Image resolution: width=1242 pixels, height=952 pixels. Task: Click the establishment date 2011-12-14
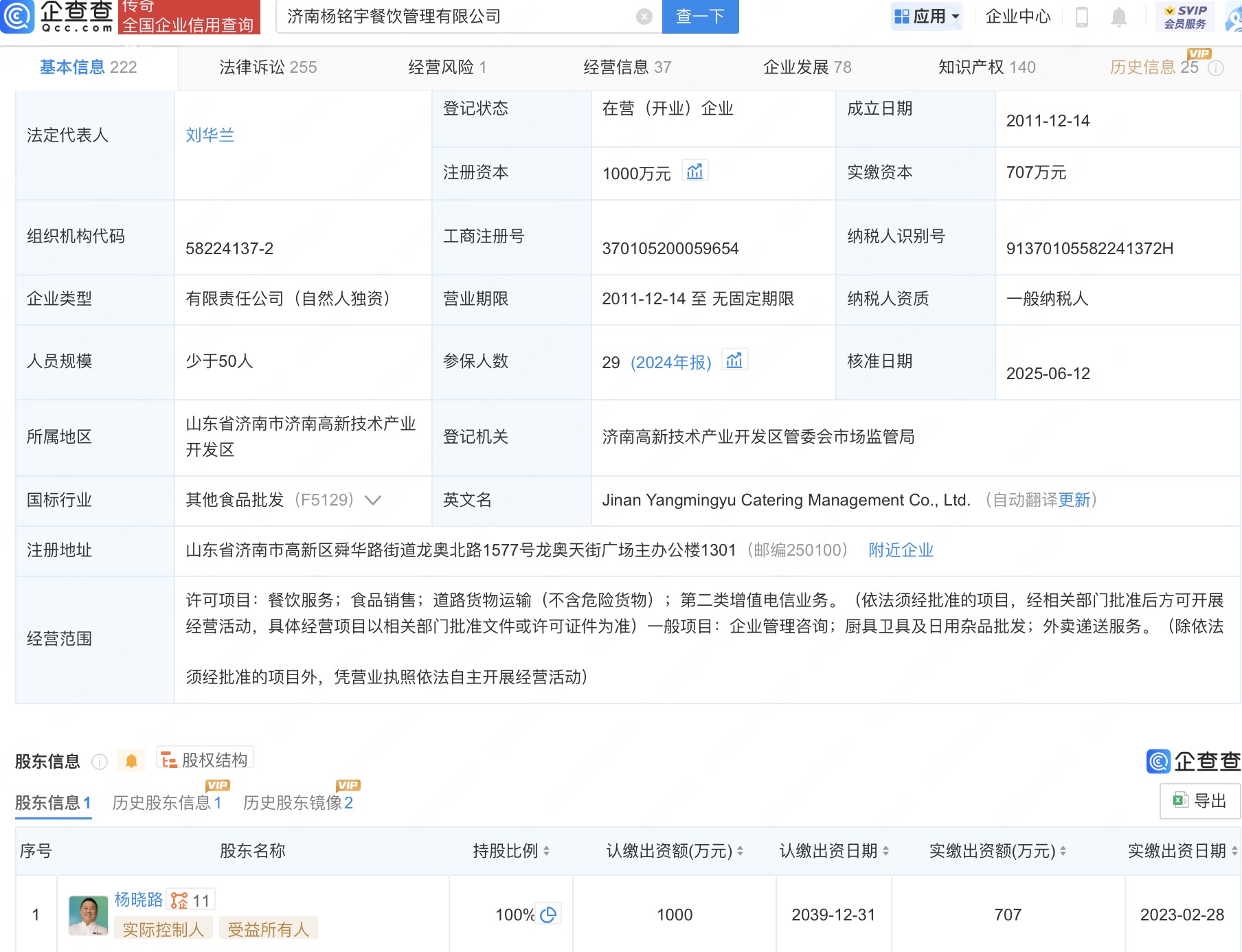pyautogui.click(x=1048, y=121)
